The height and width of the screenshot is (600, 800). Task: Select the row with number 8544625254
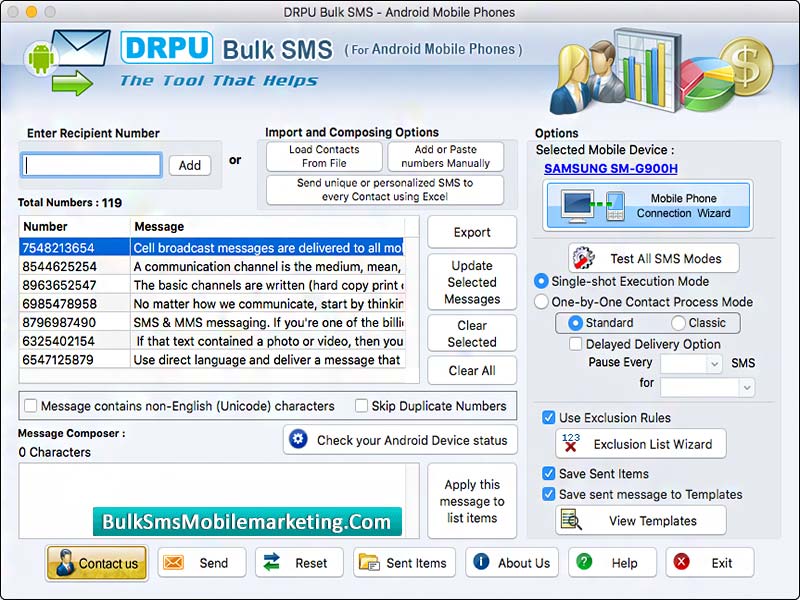[212, 266]
